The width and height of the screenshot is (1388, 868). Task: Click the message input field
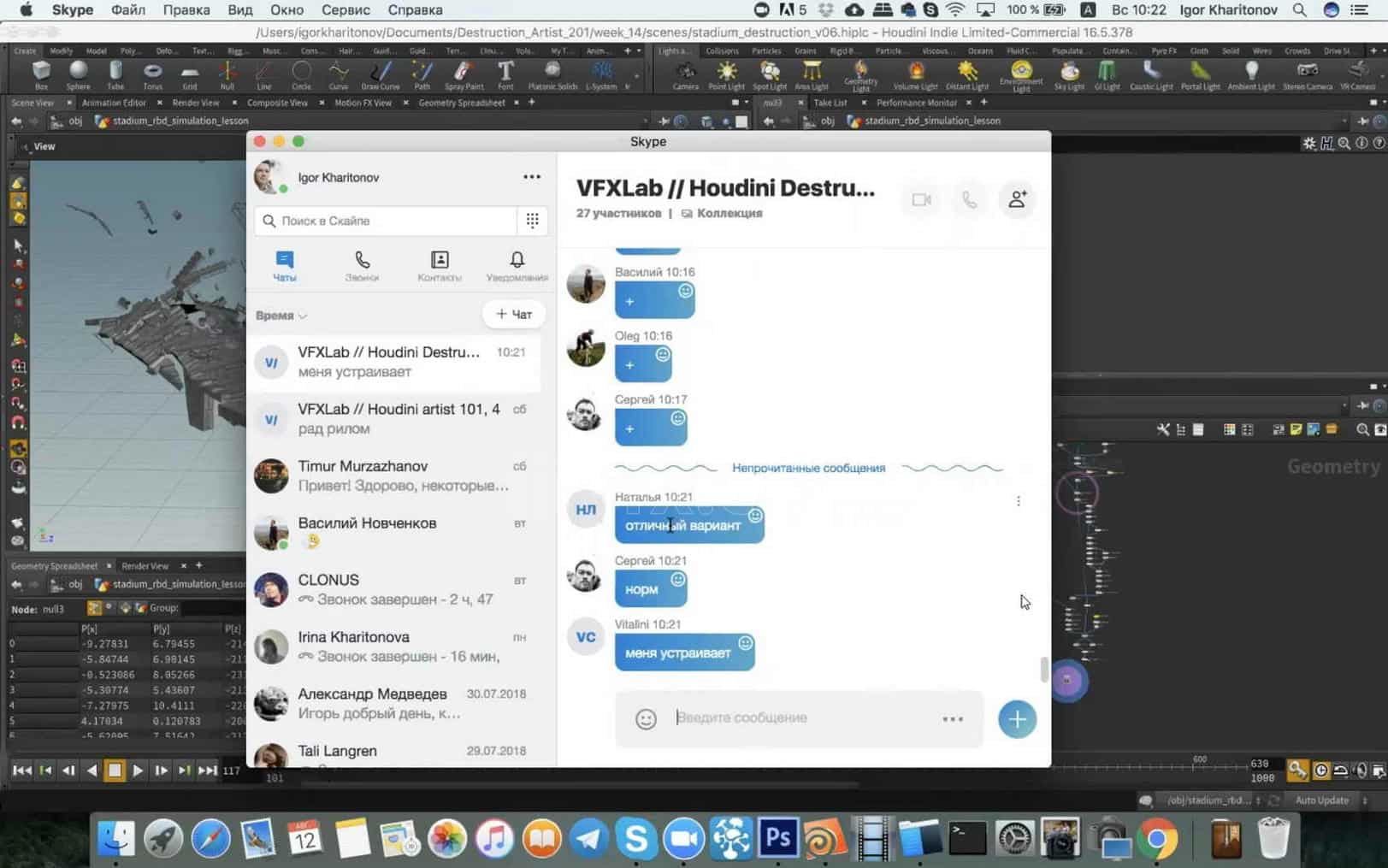[800, 718]
